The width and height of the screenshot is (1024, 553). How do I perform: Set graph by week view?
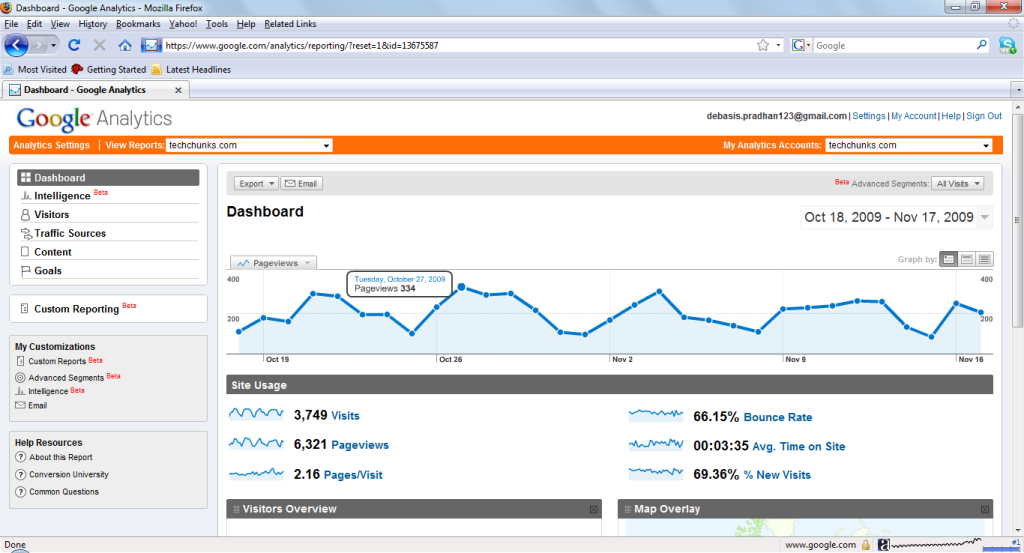point(967,259)
